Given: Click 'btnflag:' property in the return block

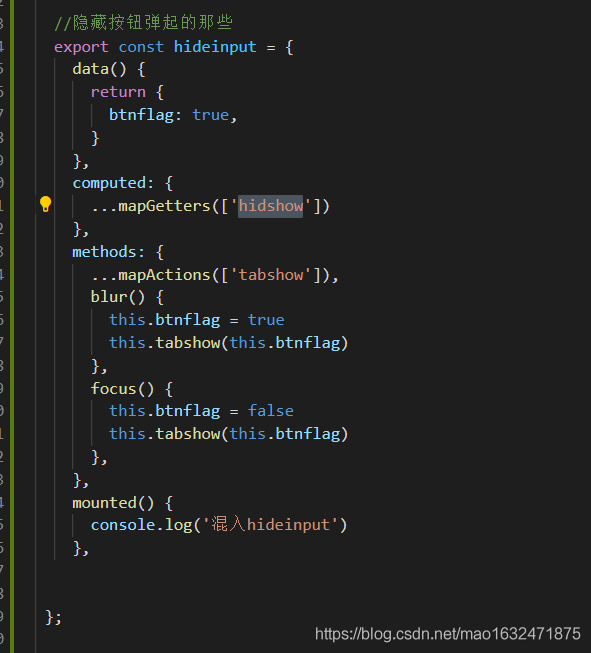Looking at the screenshot, I should pos(145,115).
